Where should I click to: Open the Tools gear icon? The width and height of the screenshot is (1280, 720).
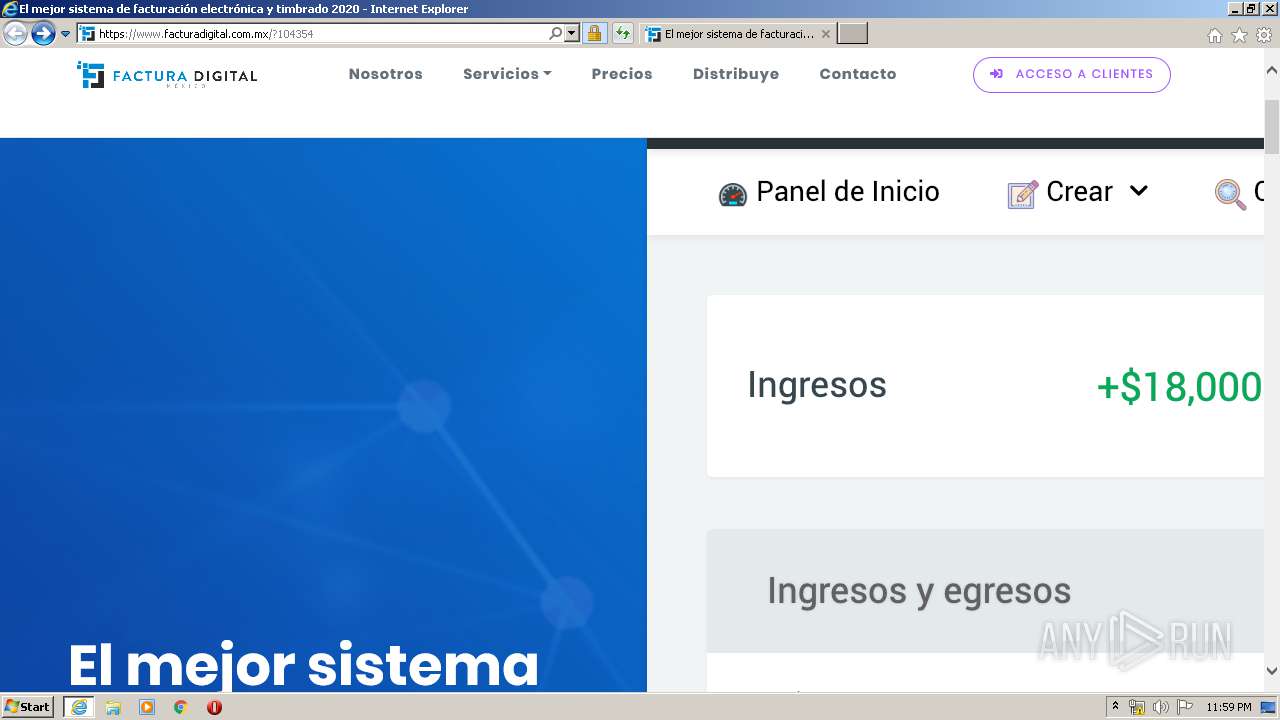click(1264, 35)
